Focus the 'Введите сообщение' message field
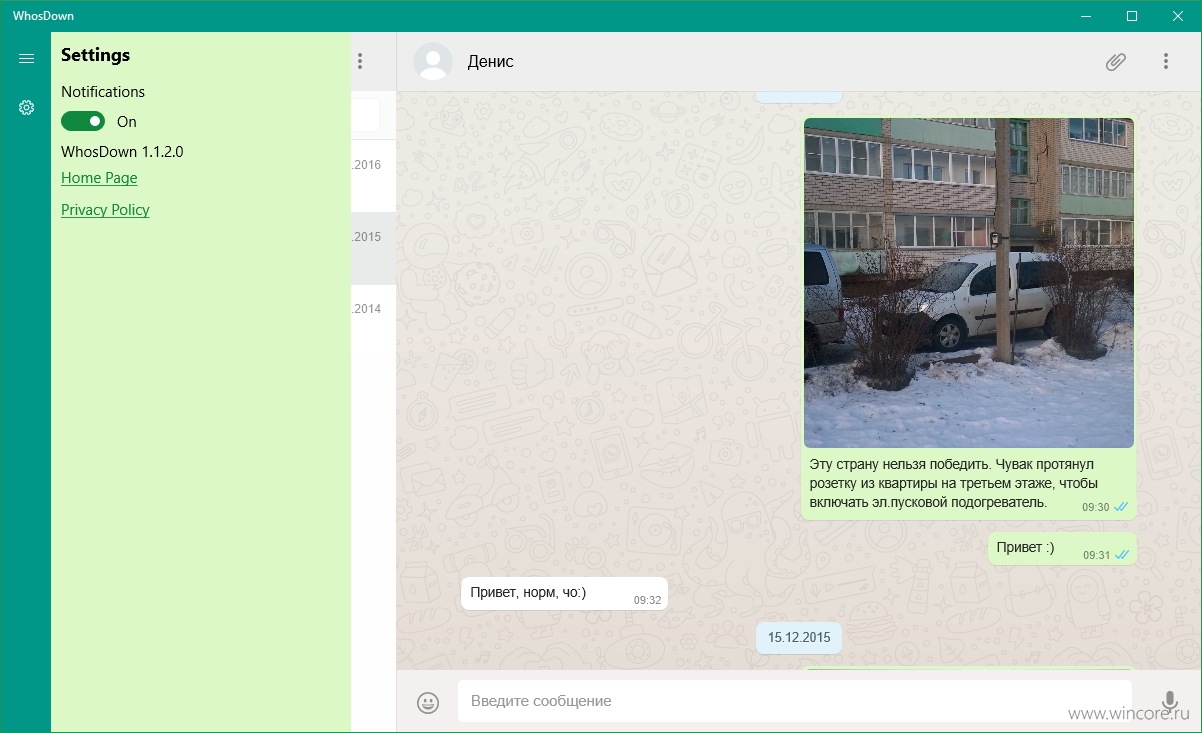 coord(795,701)
